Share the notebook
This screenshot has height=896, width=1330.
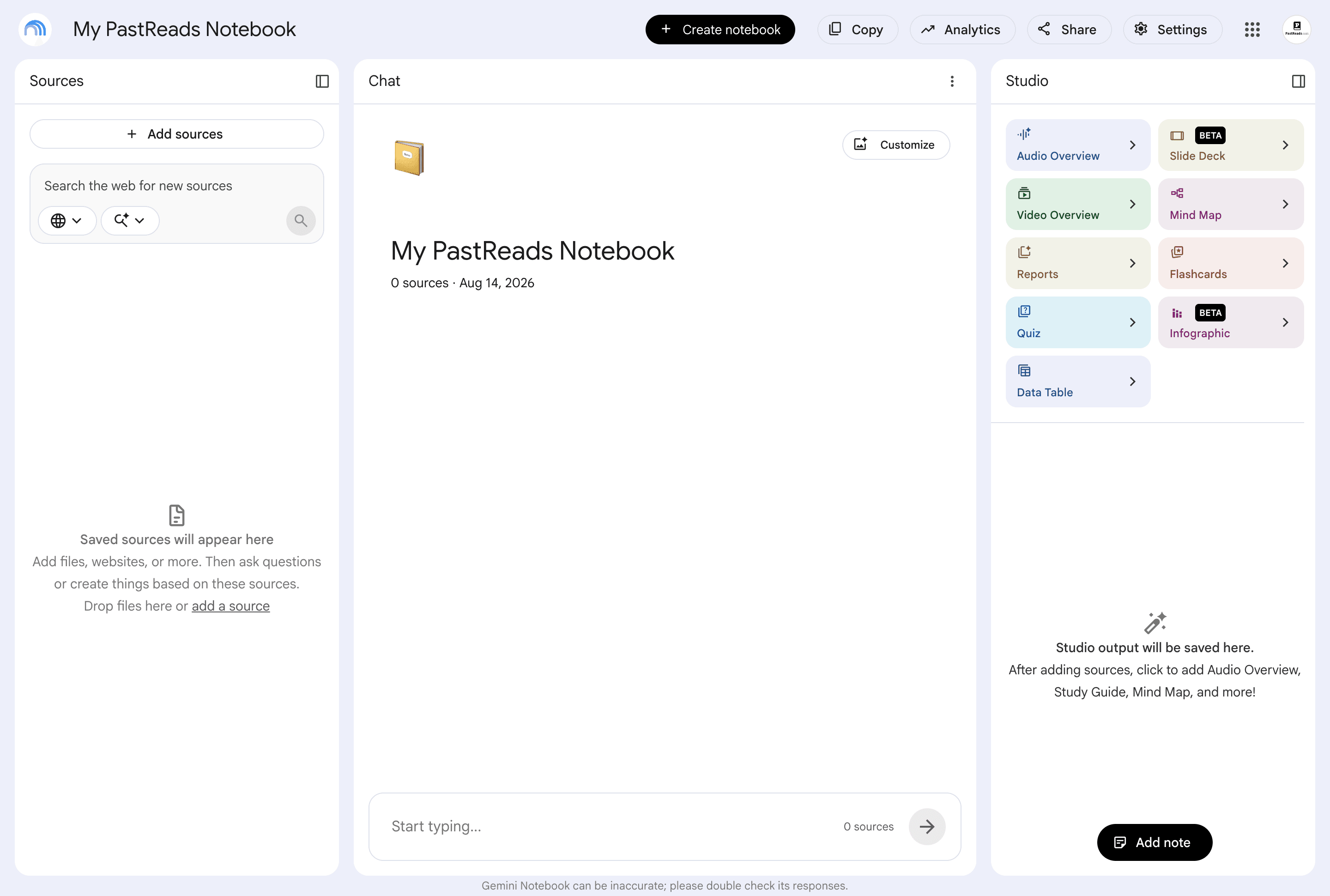pyautogui.click(x=1069, y=30)
